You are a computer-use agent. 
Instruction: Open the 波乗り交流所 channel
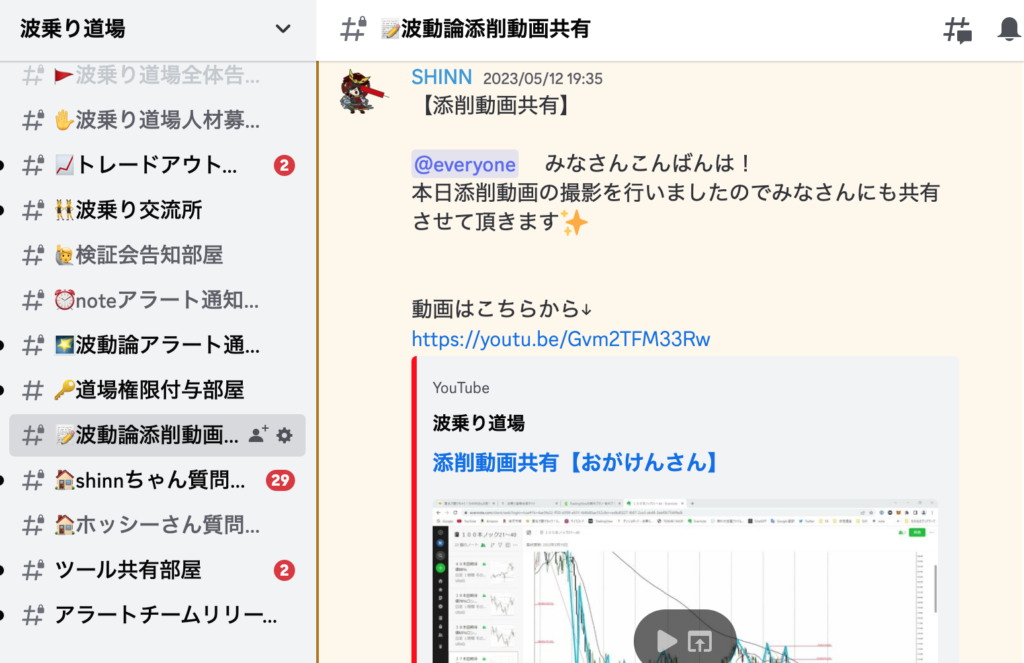[x=157, y=210]
